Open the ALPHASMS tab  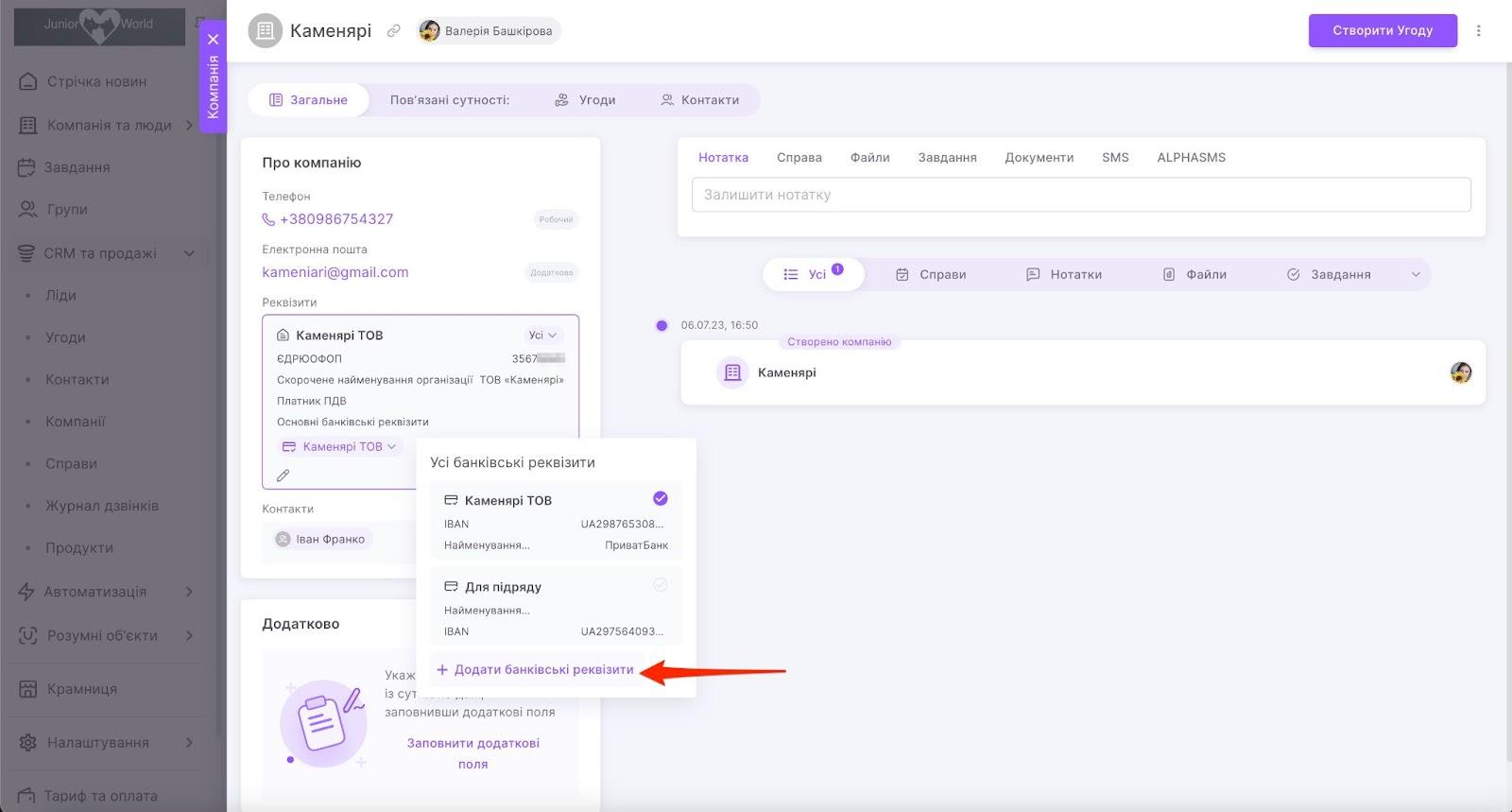coord(1191,158)
